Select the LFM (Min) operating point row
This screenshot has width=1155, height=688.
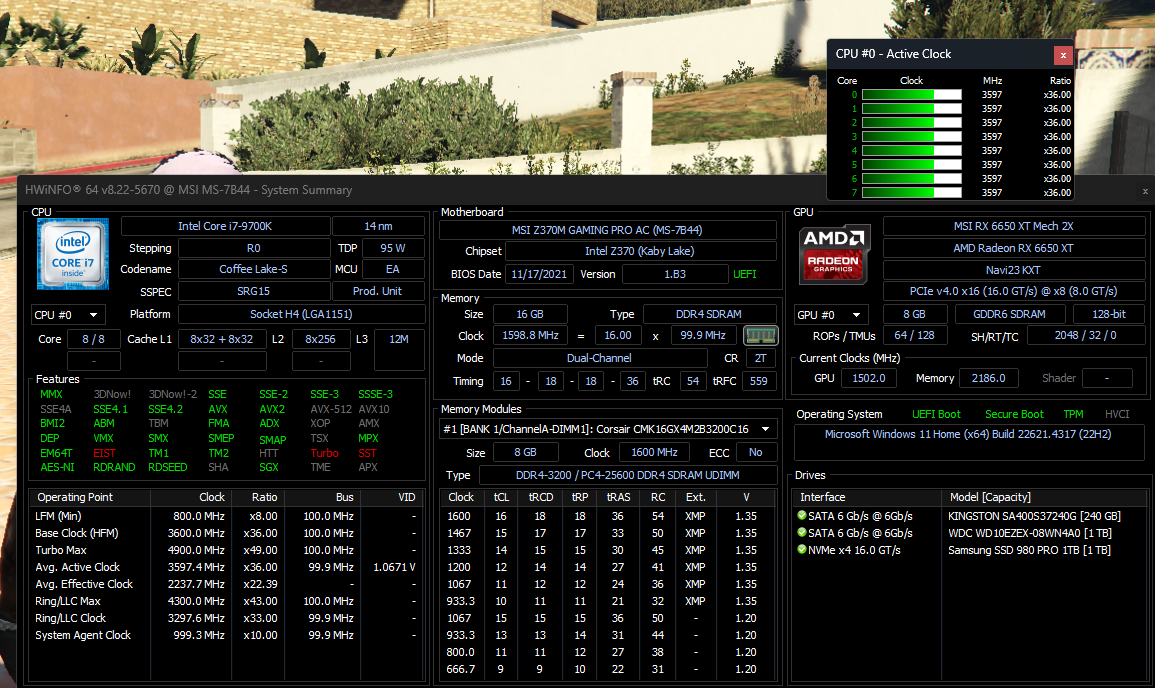point(225,516)
